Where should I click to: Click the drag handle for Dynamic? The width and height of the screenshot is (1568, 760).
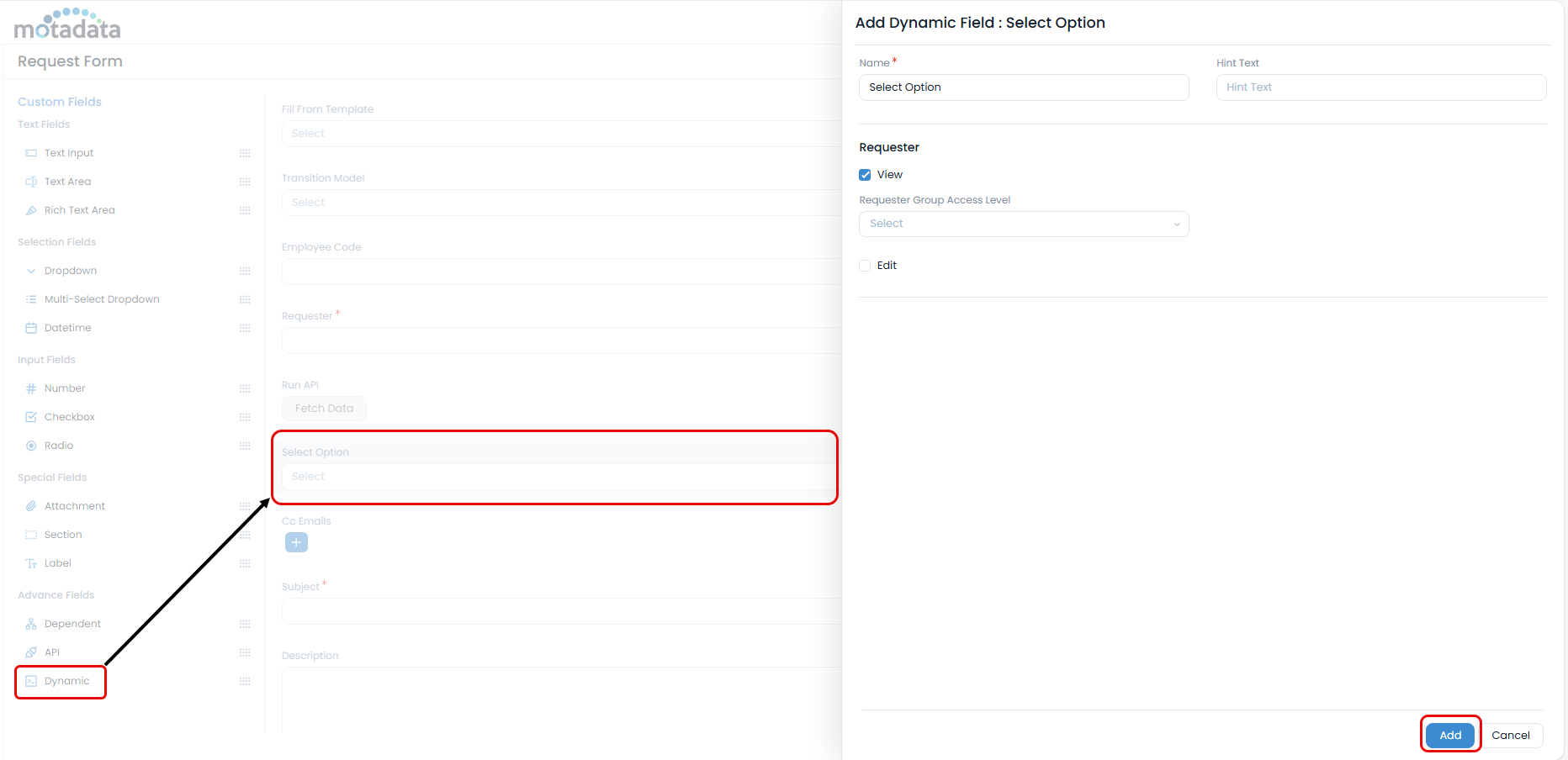coord(245,681)
